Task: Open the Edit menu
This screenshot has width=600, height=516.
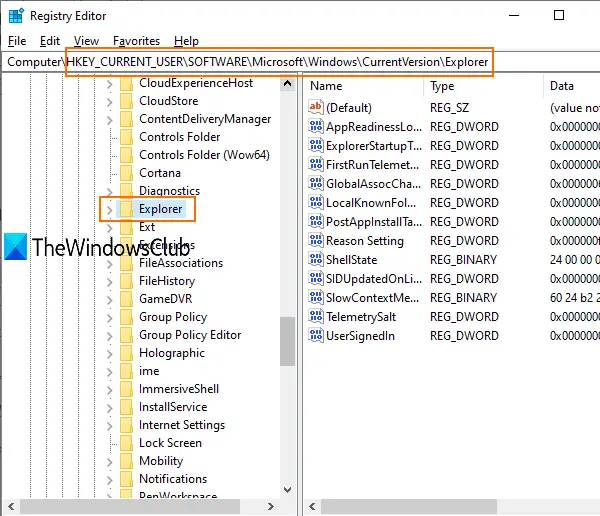Action: pos(50,41)
